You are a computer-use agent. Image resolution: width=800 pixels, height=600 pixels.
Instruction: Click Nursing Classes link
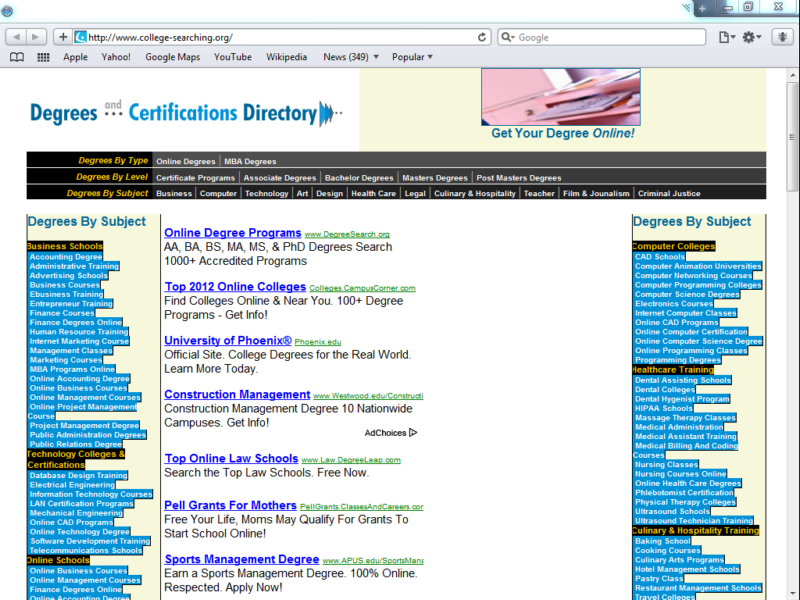[666, 465]
